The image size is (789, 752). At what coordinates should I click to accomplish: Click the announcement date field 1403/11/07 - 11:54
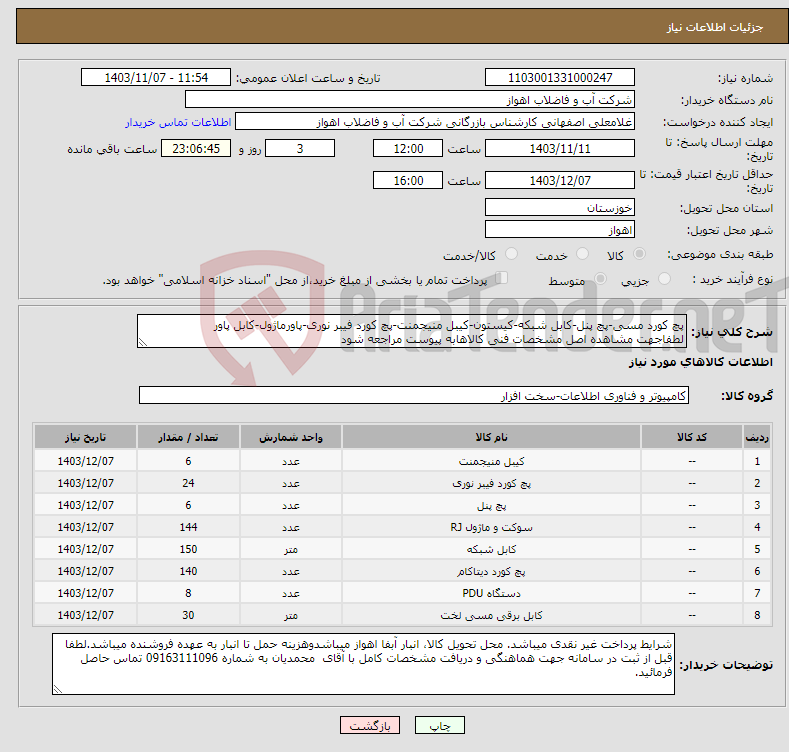(156, 78)
